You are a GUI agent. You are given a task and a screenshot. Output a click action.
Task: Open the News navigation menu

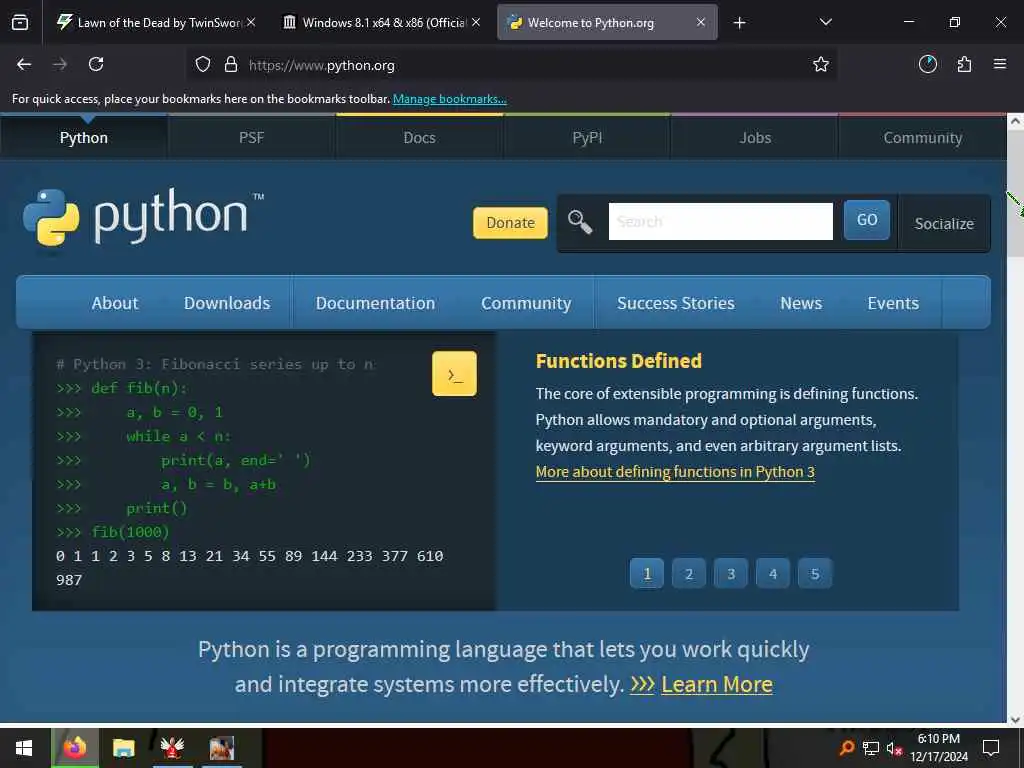pyautogui.click(x=801, y=303)
